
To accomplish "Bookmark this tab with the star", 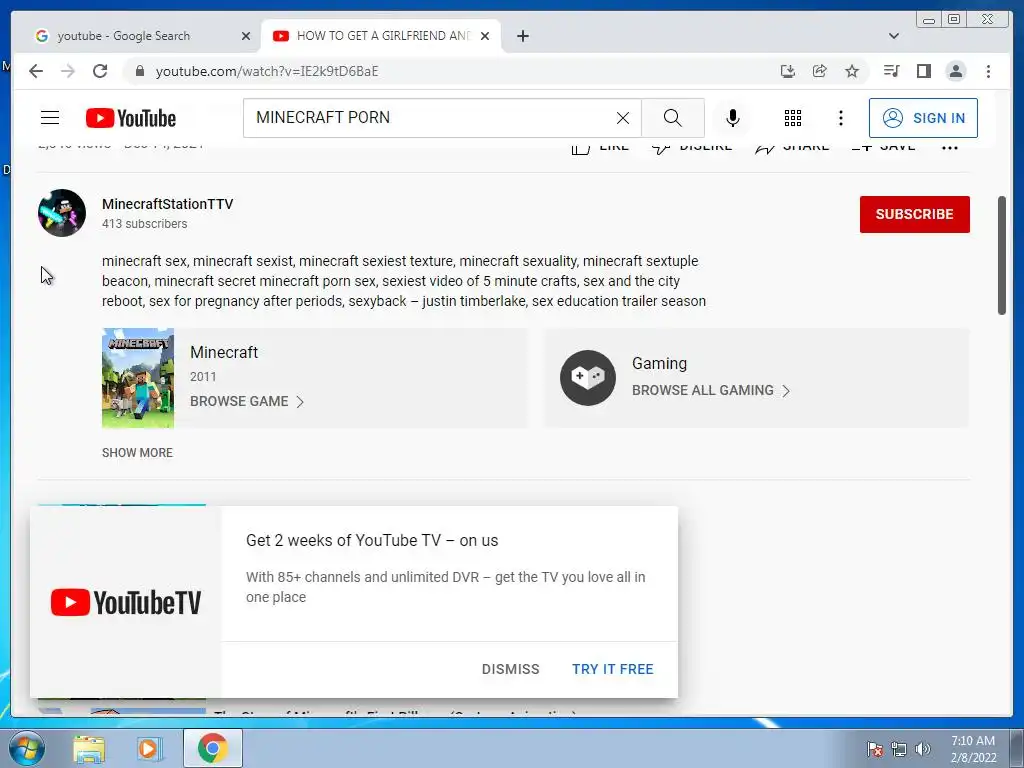I will [852, 71].
